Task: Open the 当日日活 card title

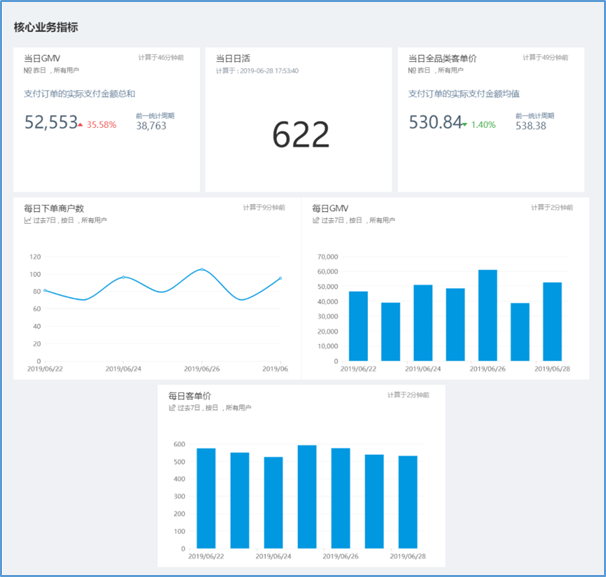Action: click(x=233, y=58)
